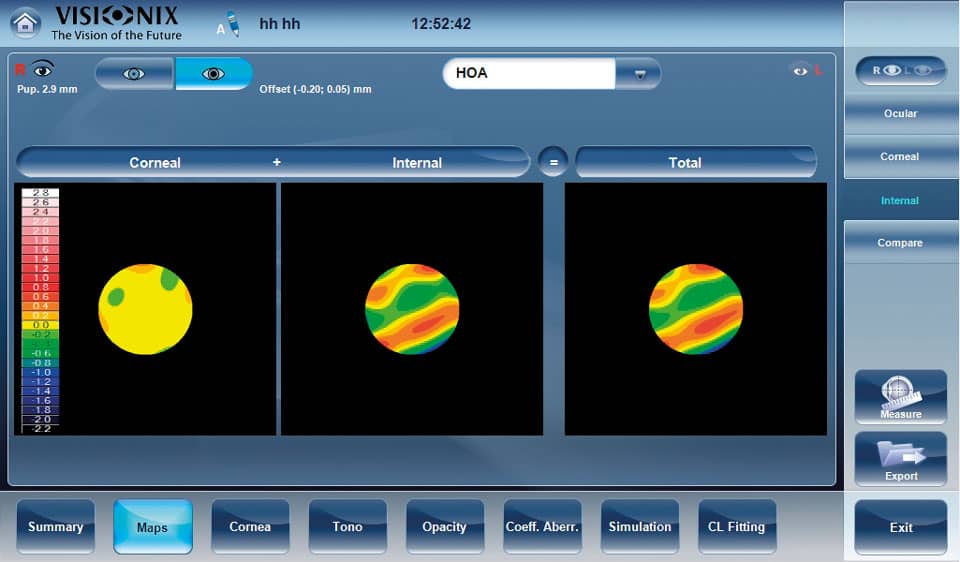The image size is (960, 562).
Task: Select the HOA combo box field
Action: coord(529,73)
